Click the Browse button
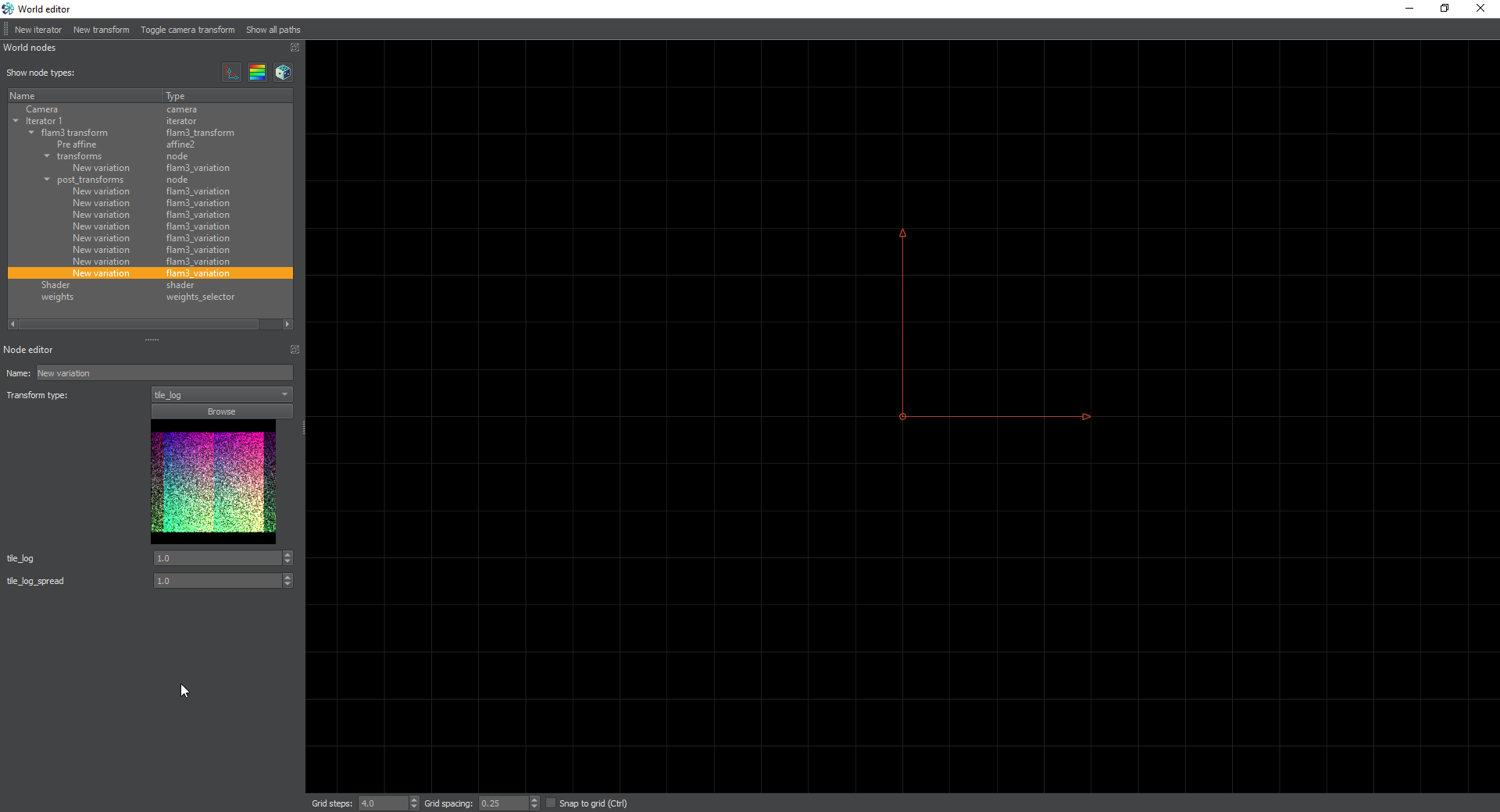 tap(222, 411)
